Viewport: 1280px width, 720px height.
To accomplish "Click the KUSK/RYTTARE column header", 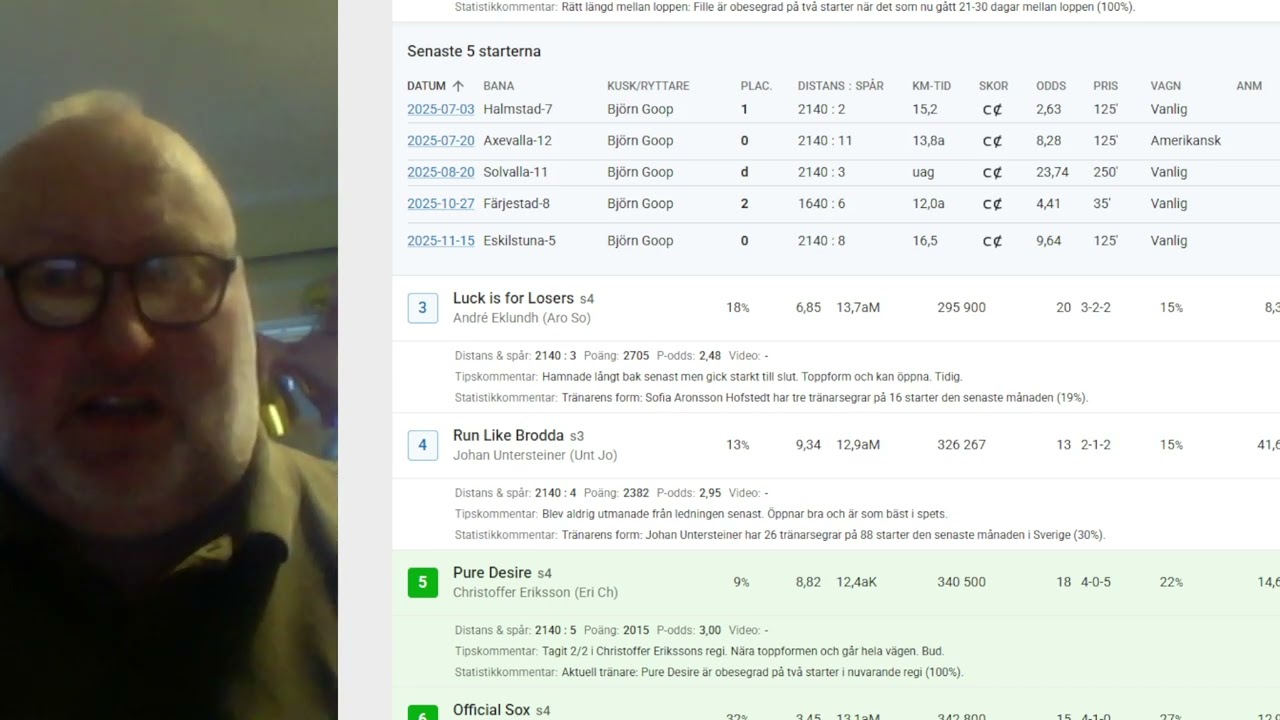I will point(648,86).
